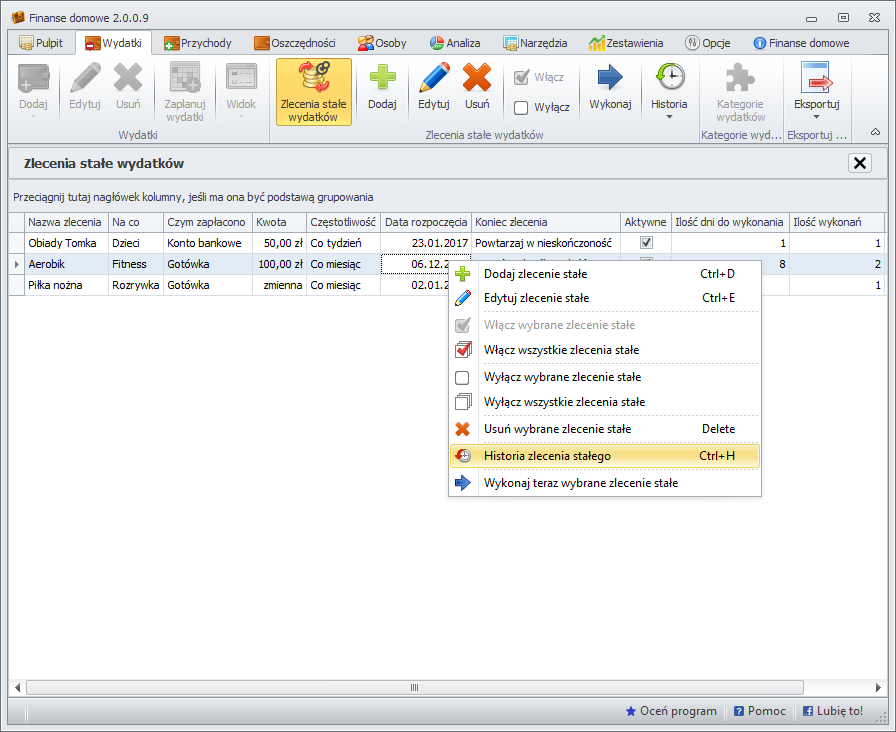Expand the Eksportuj dropdown arrow

(x=816, y=117)
